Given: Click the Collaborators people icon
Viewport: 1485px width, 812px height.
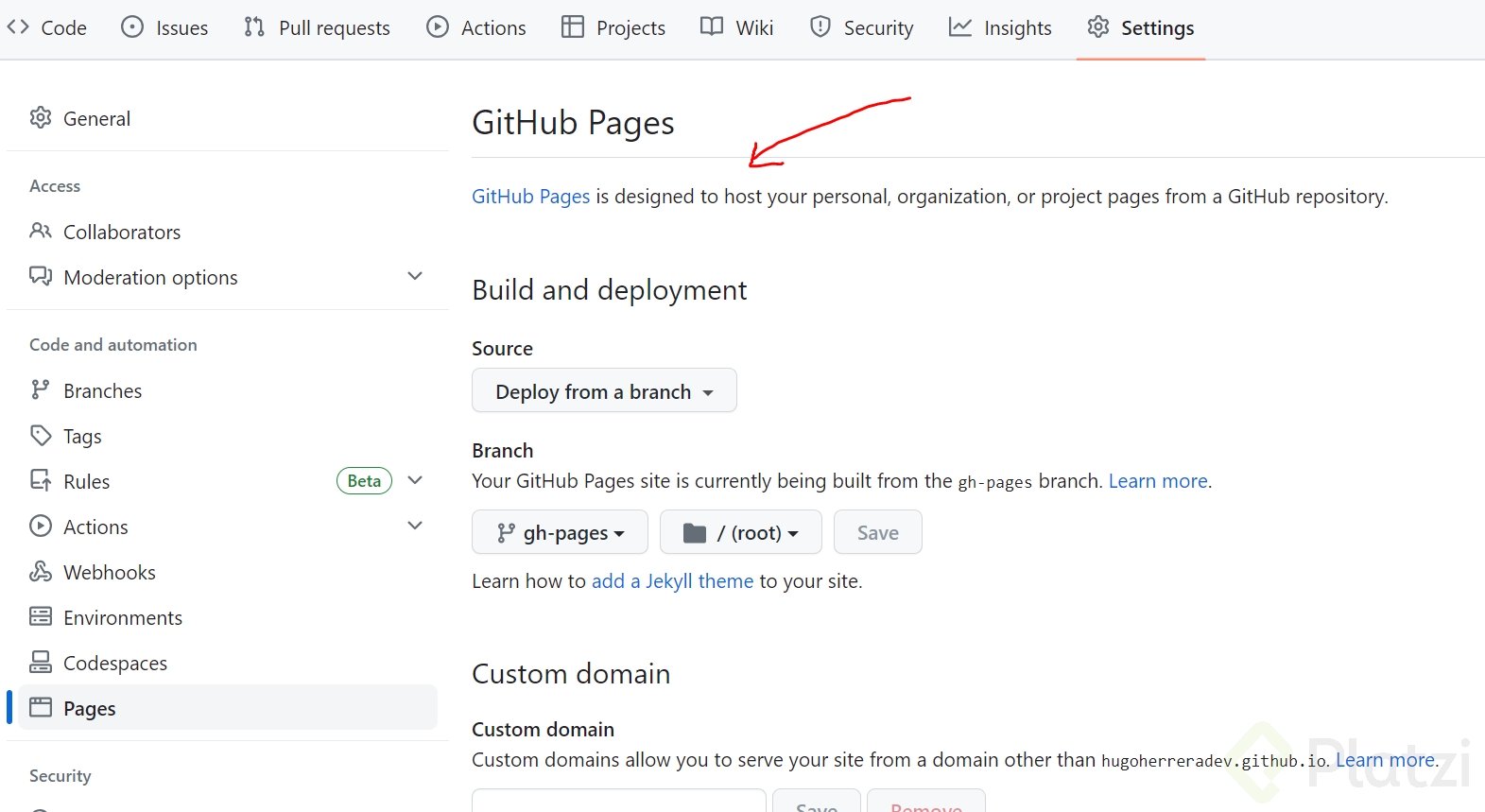Looking at the screenshot, I should coord(41,232).
